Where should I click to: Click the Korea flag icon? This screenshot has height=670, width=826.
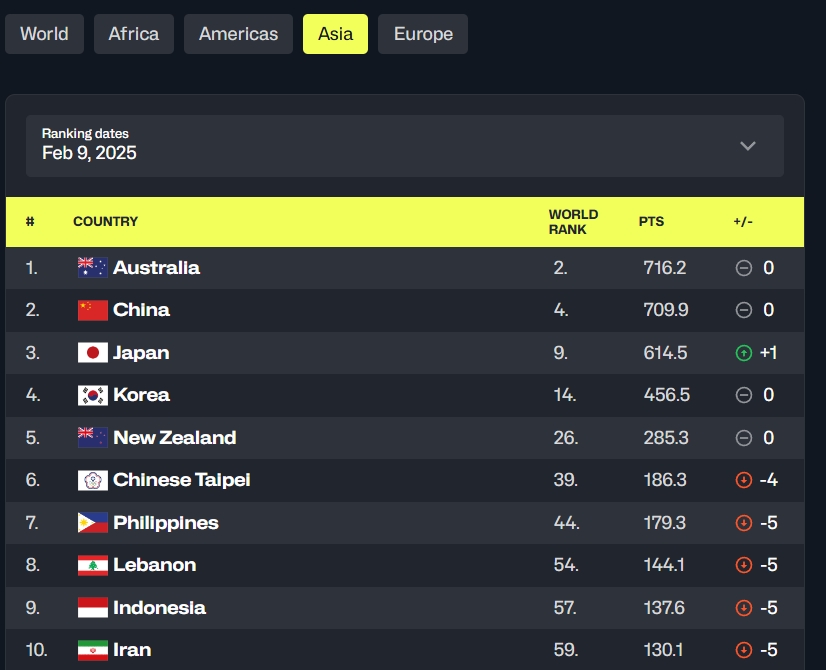point(93,395)
